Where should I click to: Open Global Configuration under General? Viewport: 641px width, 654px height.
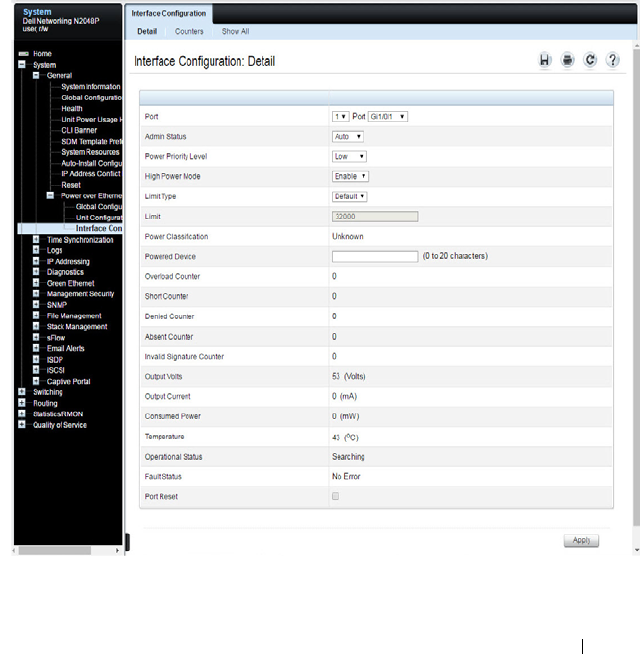tap(92, 98)
